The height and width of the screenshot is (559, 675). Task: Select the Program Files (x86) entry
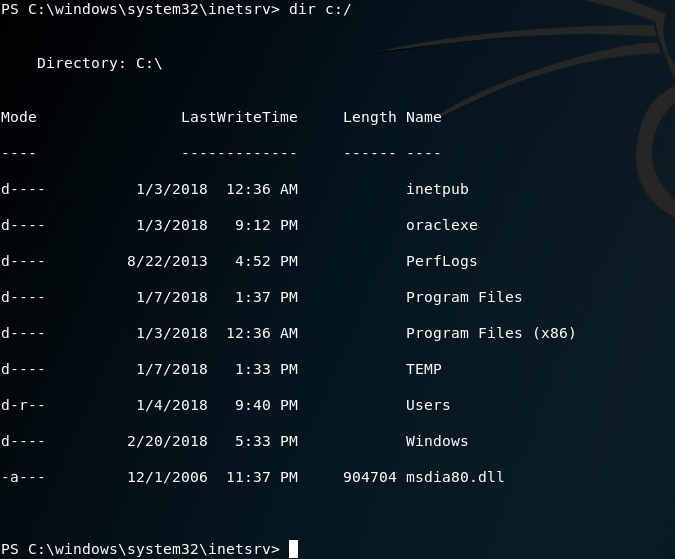[x=490, y=333]
